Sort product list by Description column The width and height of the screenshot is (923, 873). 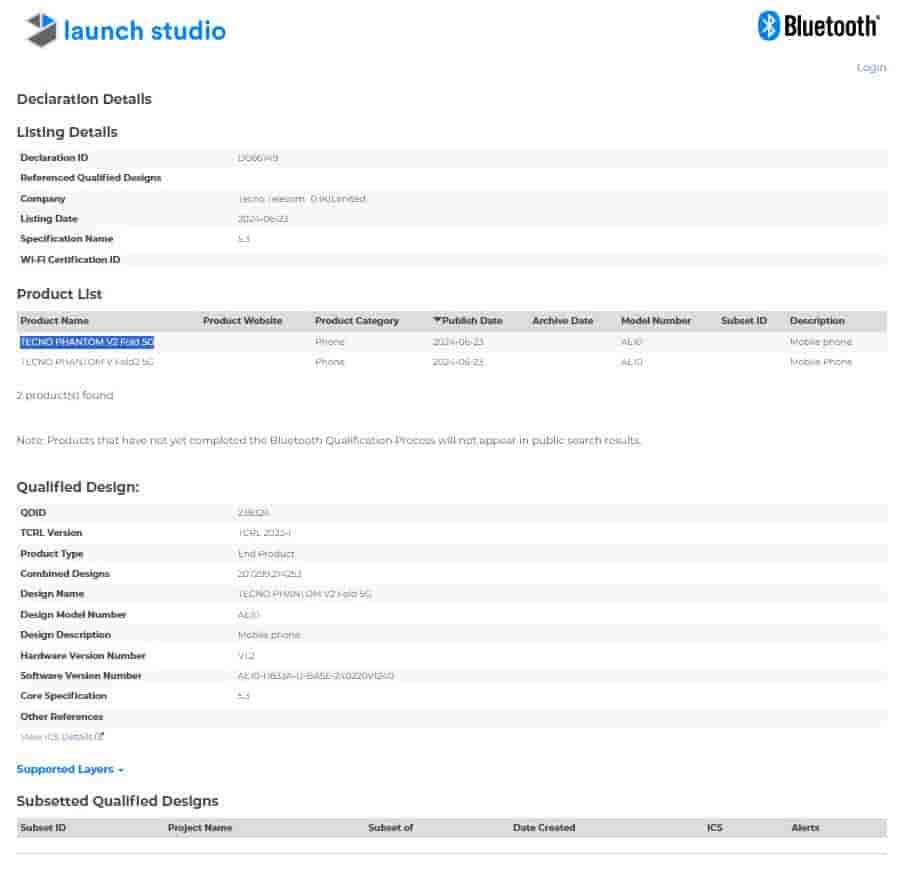tap(816, 321)
